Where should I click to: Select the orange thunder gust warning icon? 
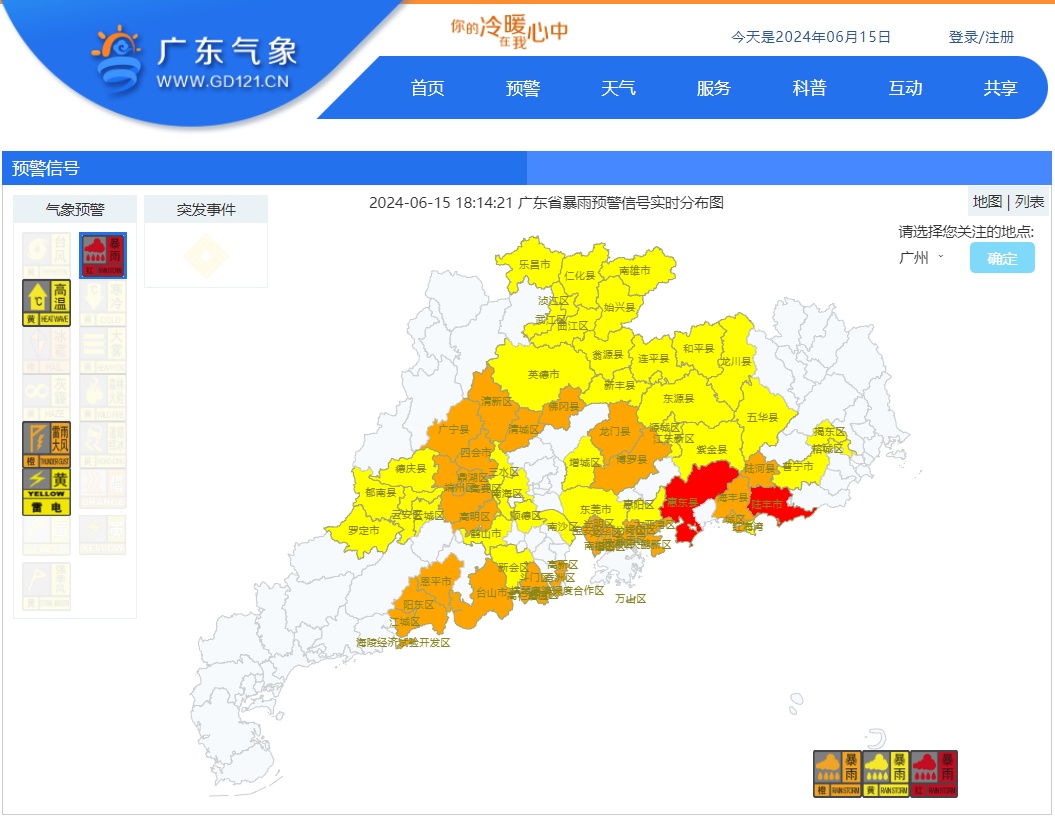[45, 443]
